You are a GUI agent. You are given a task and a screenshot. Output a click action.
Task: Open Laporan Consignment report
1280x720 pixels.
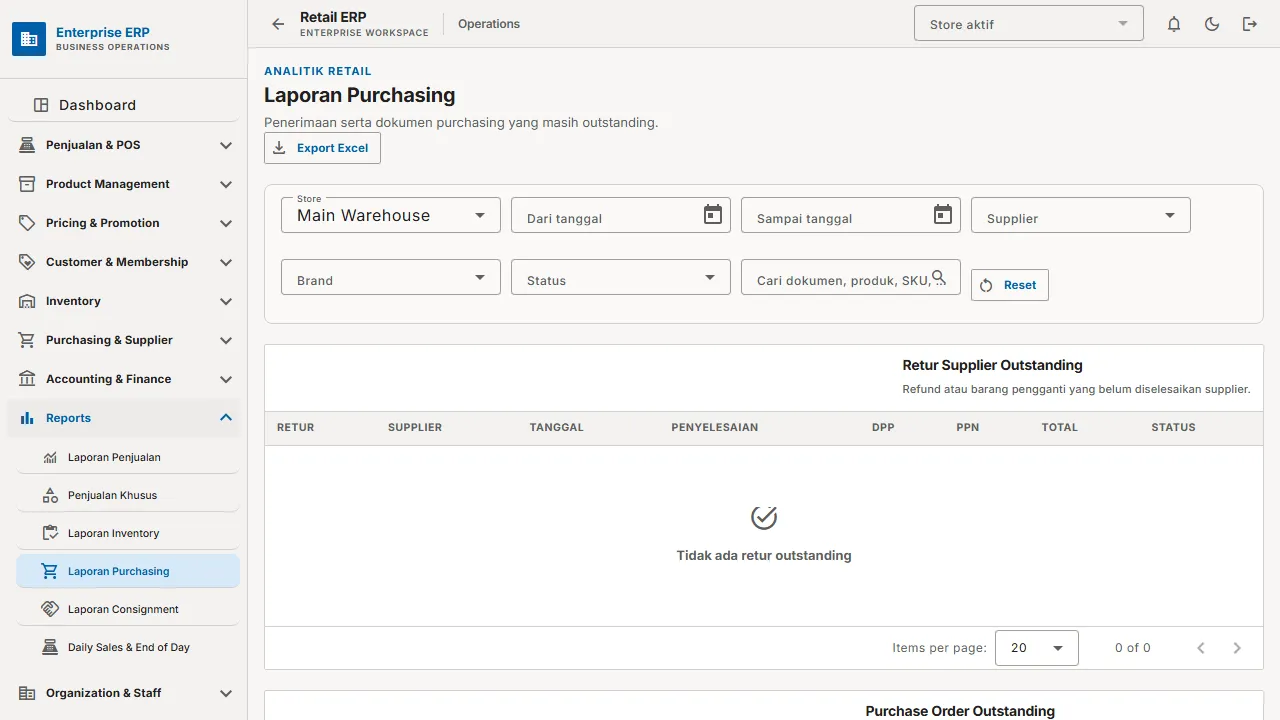point(128,609)
